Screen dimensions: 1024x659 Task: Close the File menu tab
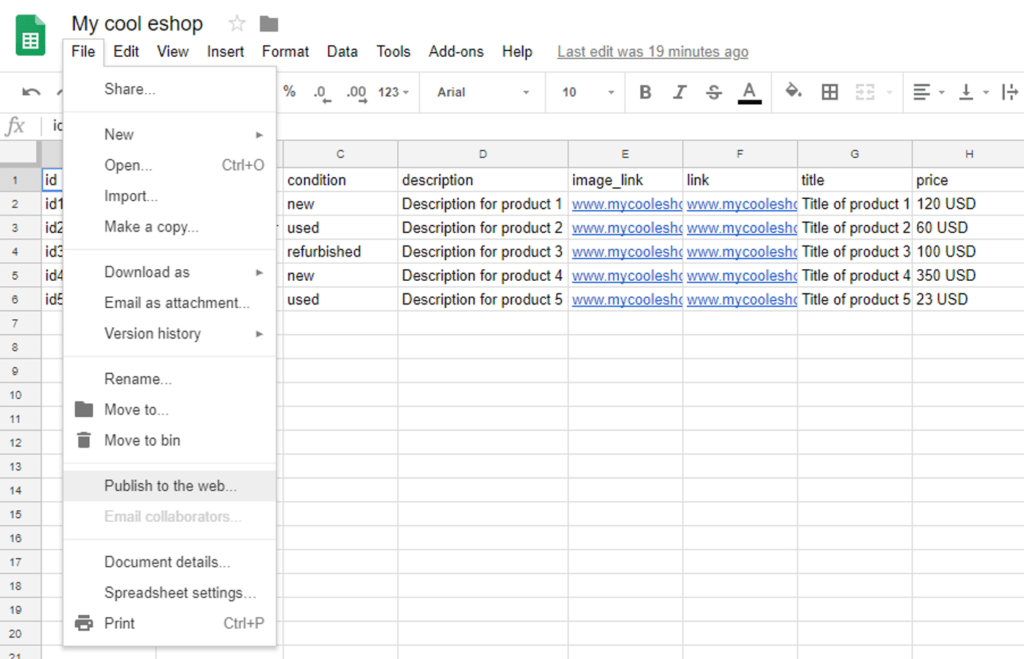point(84,52)
